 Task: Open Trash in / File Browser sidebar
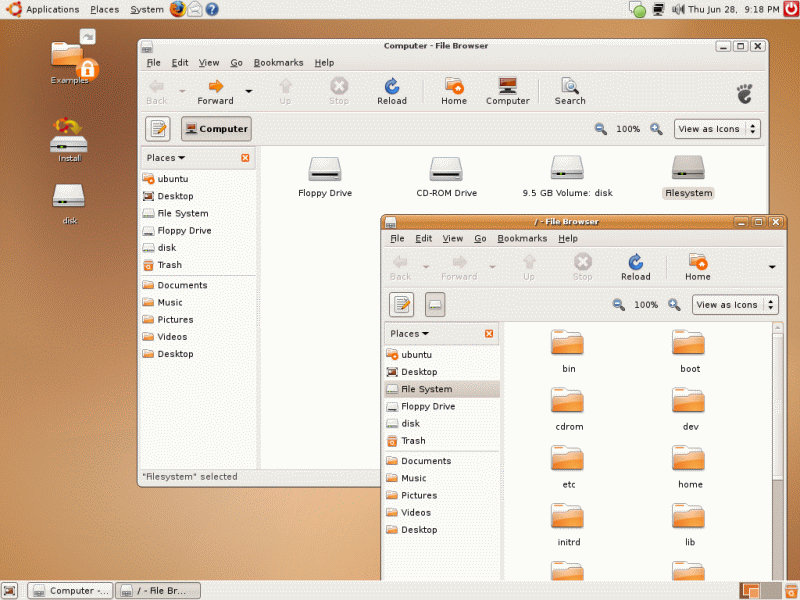pyautogui.click(x=442, y=441)
